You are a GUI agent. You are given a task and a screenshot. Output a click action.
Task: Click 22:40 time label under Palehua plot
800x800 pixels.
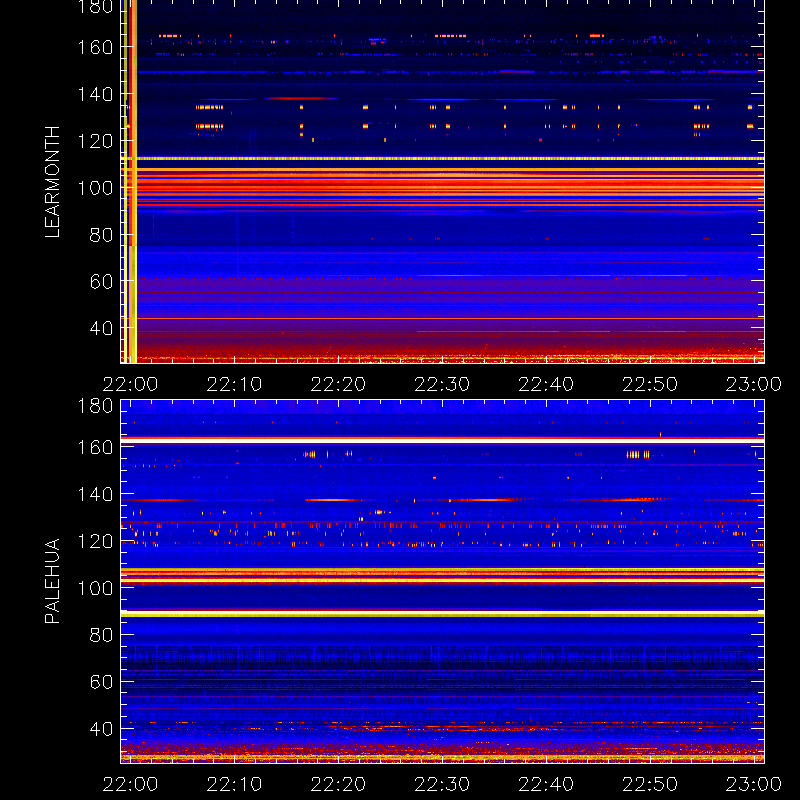tap(546, 784)
